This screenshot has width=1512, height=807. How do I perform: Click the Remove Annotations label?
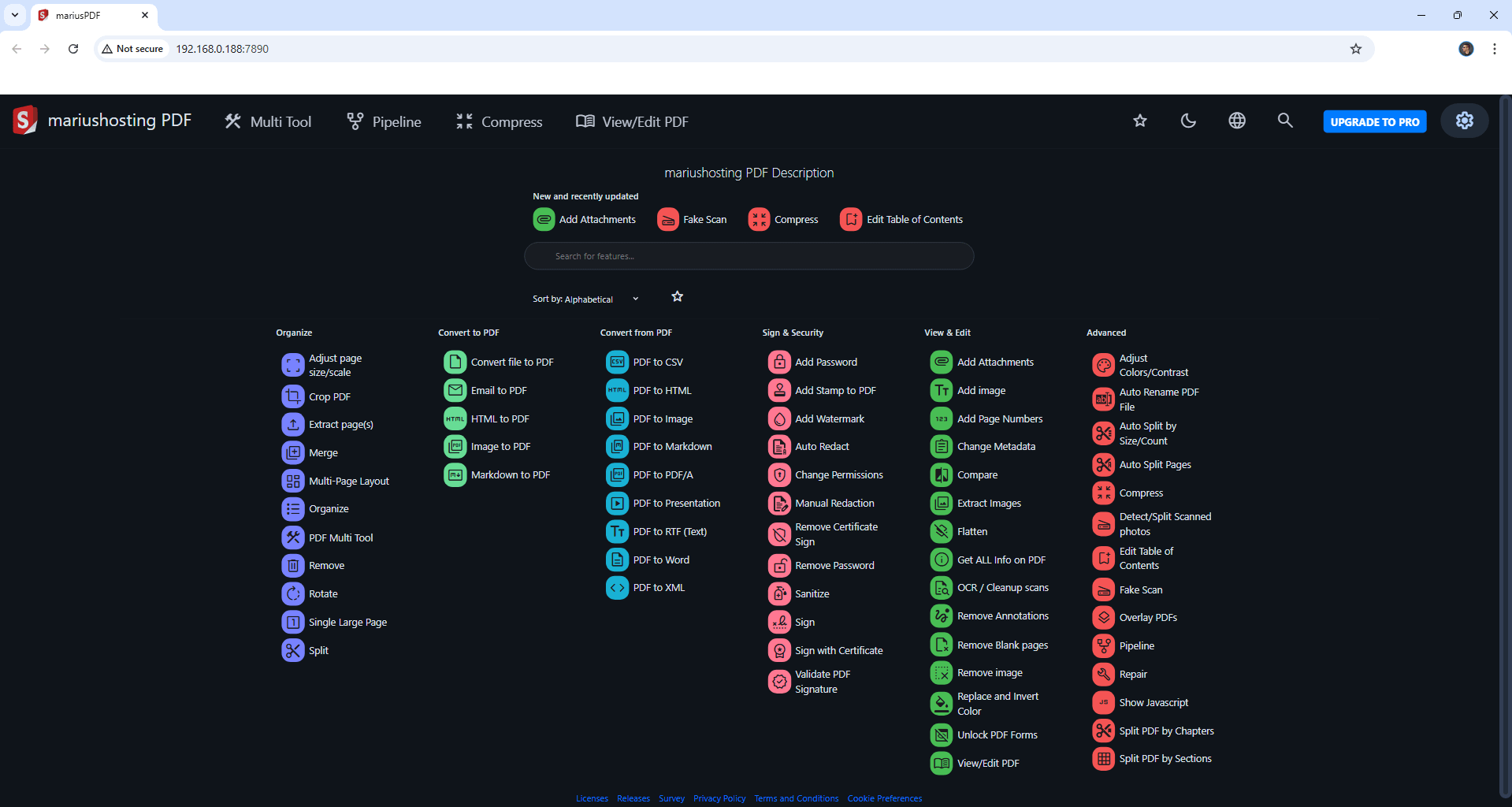(x=1002, y=615)
